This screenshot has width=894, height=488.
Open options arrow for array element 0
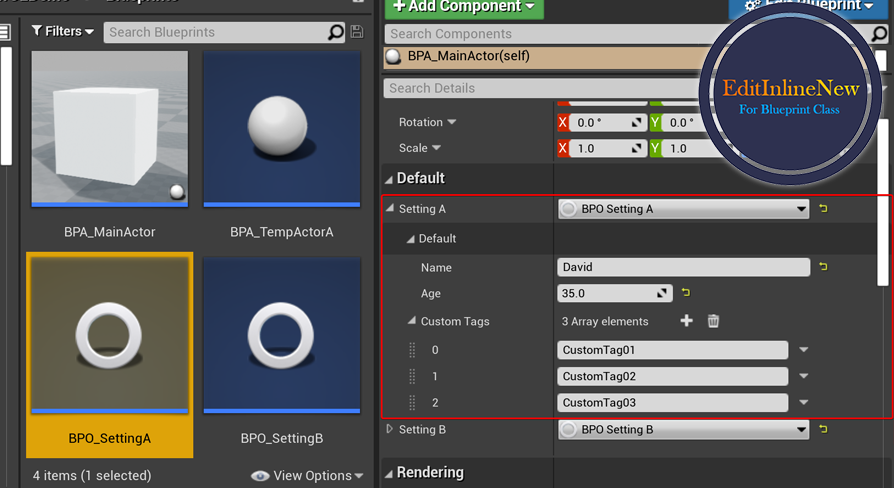[x=804, y=349]
